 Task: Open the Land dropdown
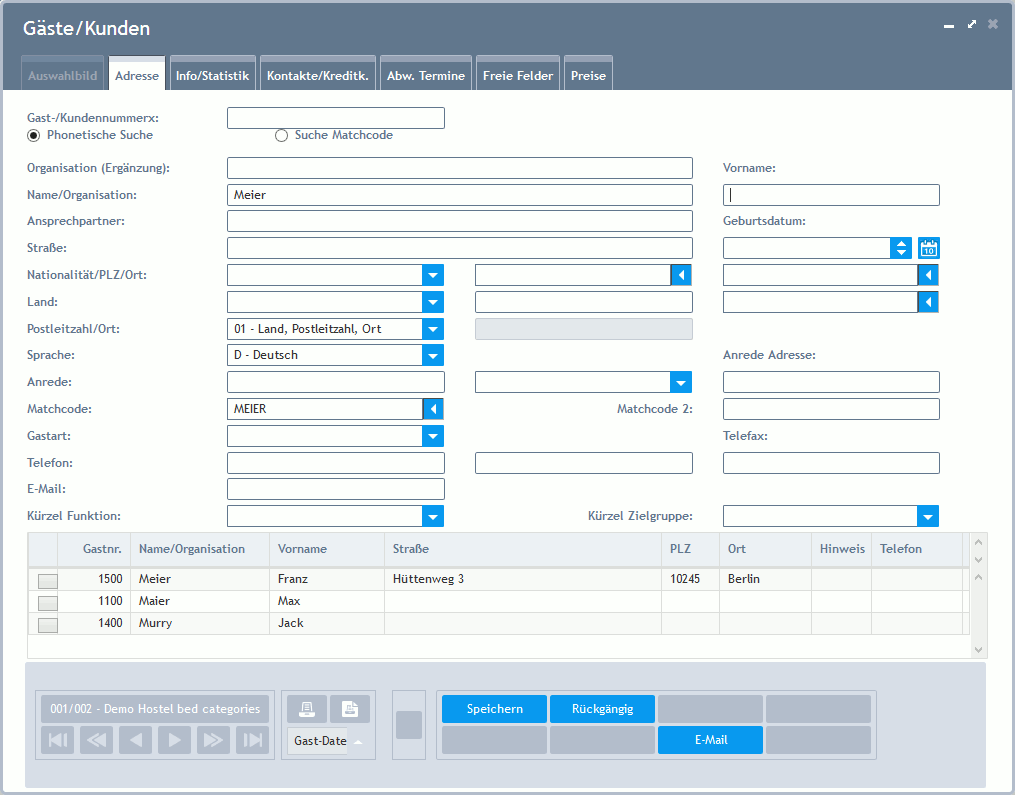(433, 302)
